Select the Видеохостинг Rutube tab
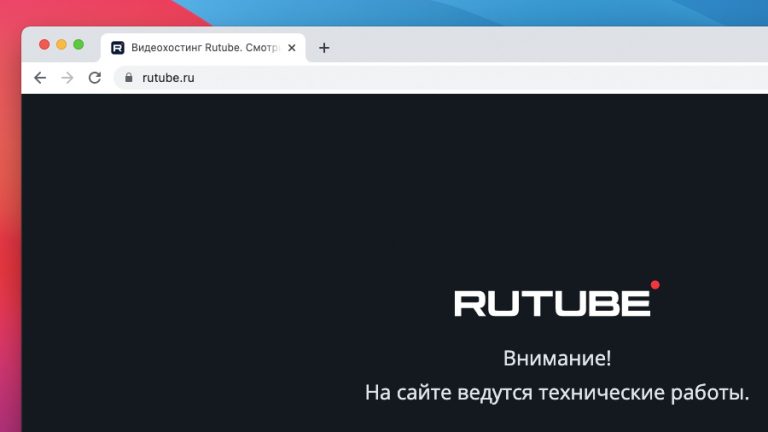Viewport: 768px width, 432px height. pos(203,48)
